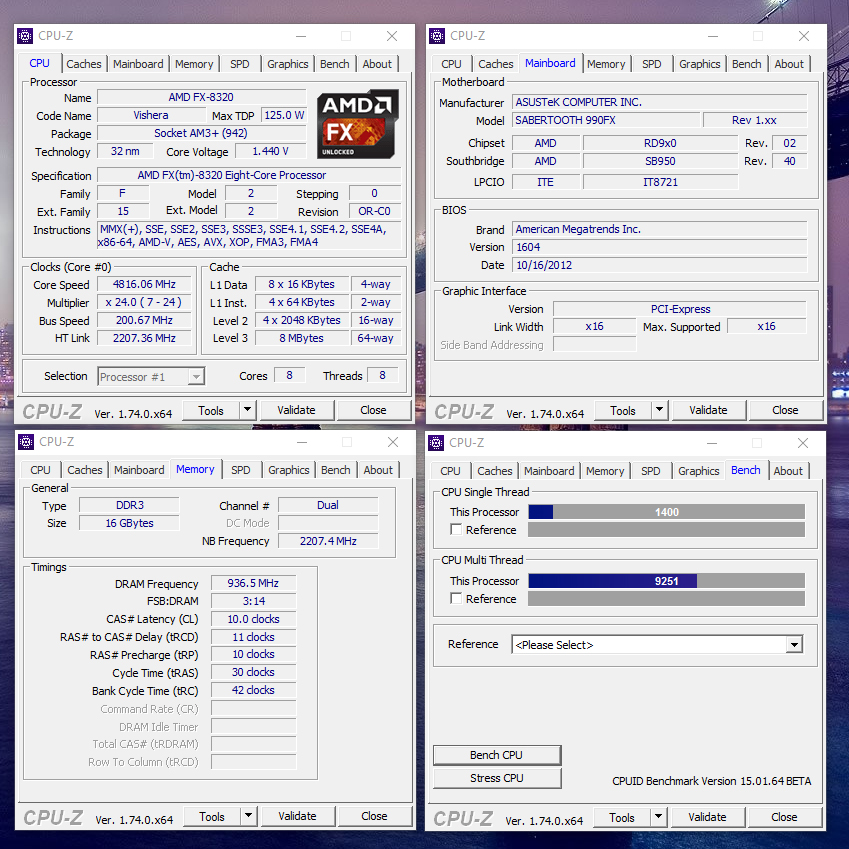
Task: Click the single thread 1400 score bar
Action: click(667, 512)
